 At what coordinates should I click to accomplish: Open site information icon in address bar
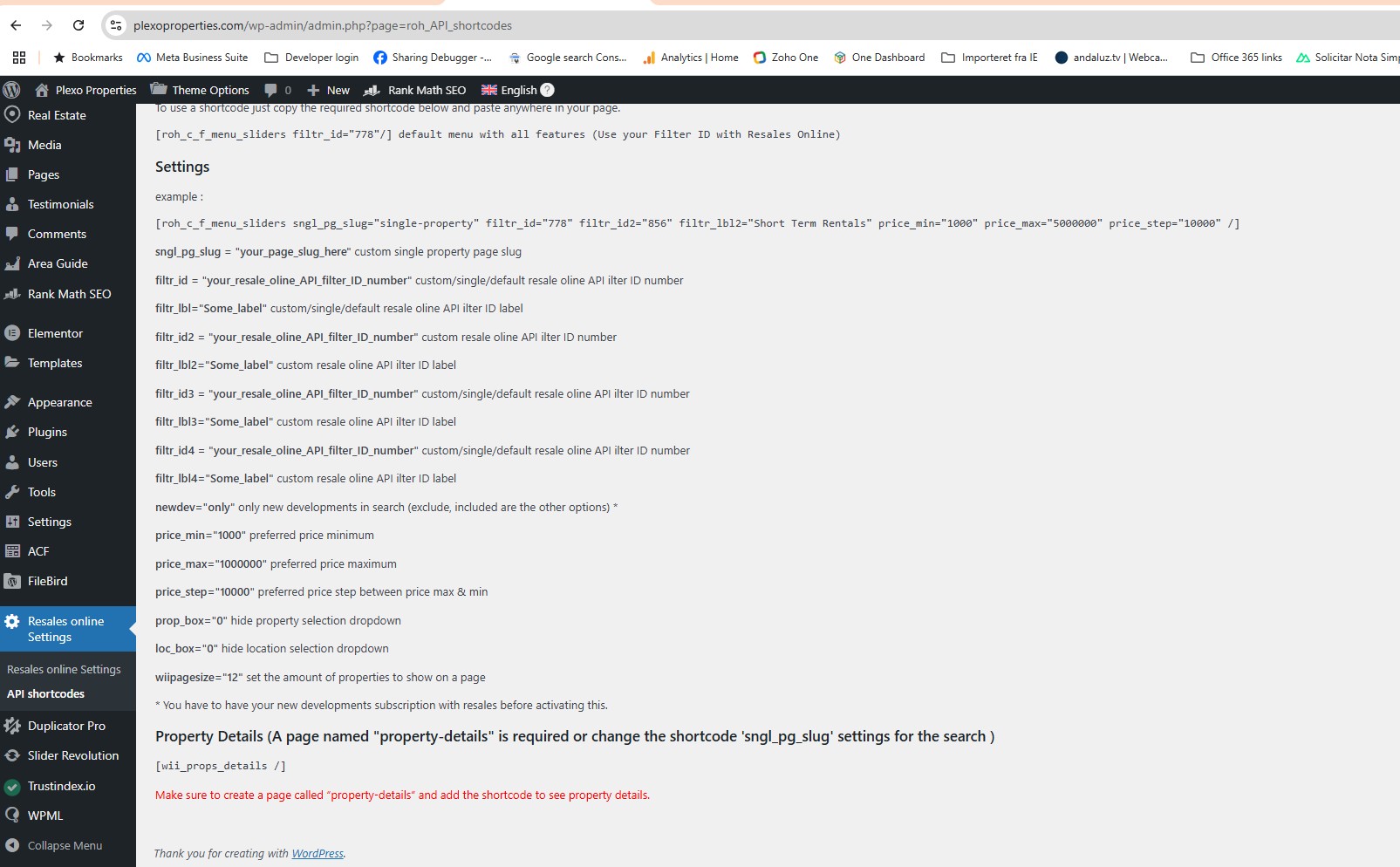(115, 25)
